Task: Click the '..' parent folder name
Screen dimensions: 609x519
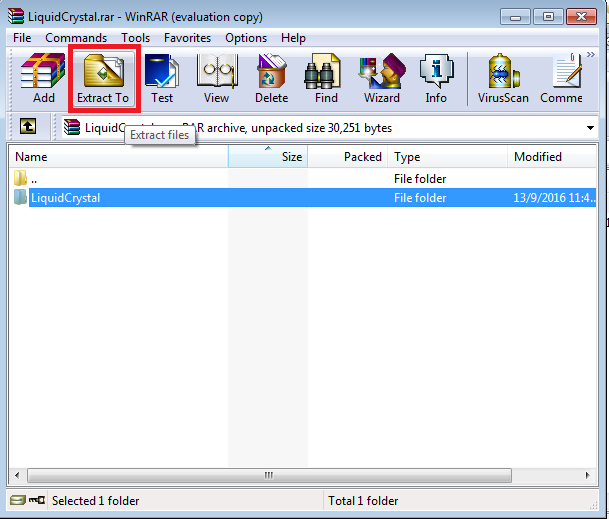Action: click(34, 181)
